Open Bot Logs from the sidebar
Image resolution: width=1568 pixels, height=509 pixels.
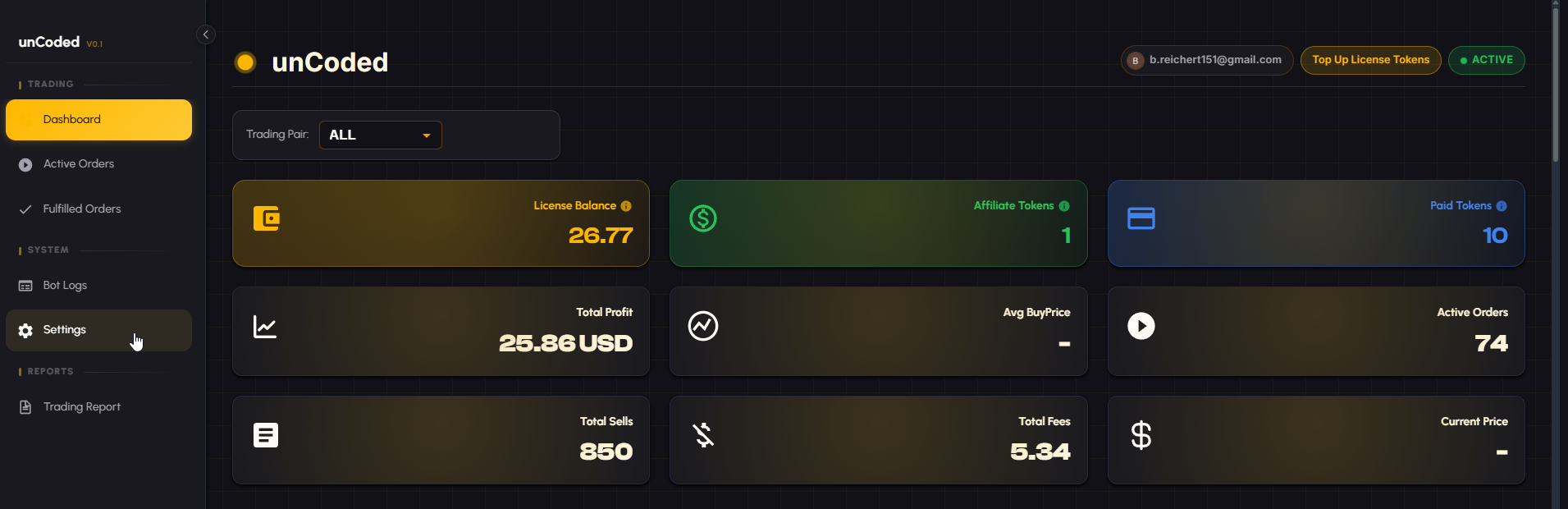65,286
